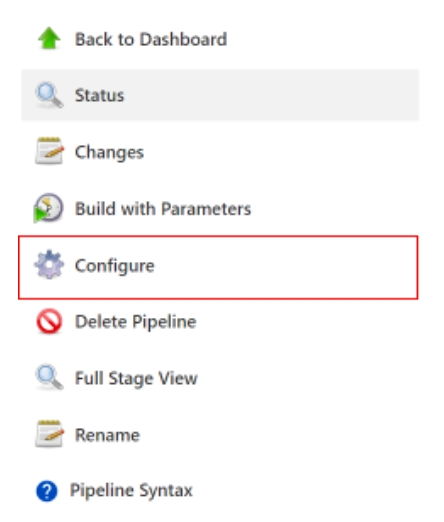Click the blue question mark help icon
This screenshot has width=444, height=522.
click(47, 491)
